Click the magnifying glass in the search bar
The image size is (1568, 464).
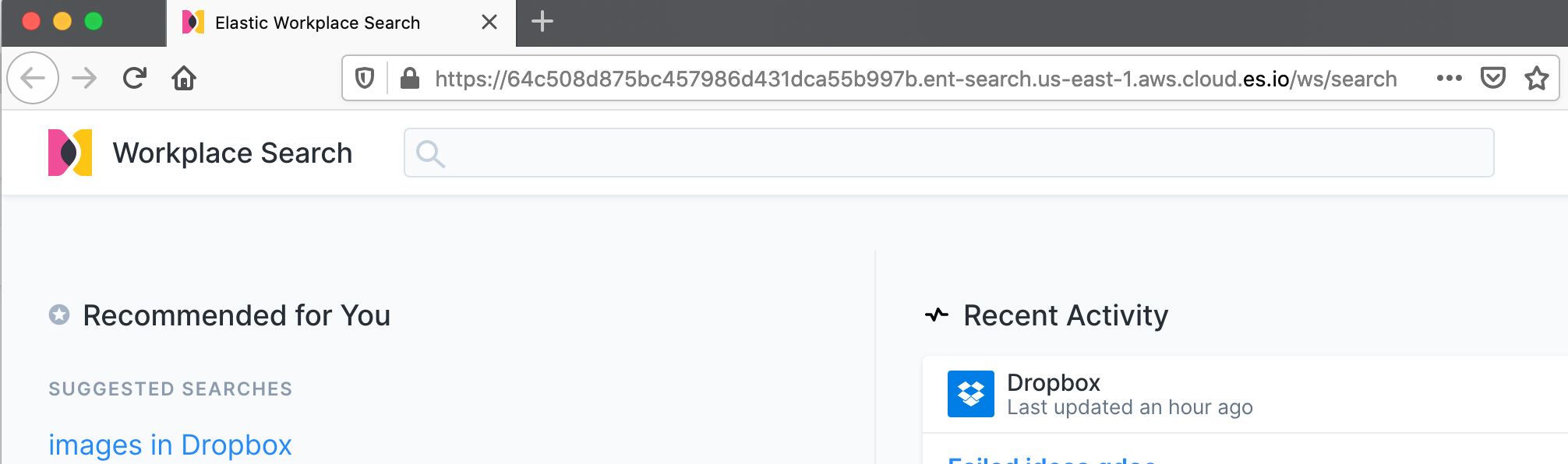coord(431,153)
